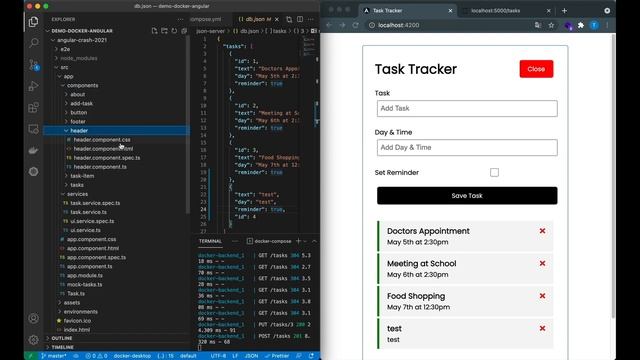Image resolution: width=640 pixels, height=360 pixels.
Task: Switch to the localhost:5000/tasks browser tab
Action: 506,11
